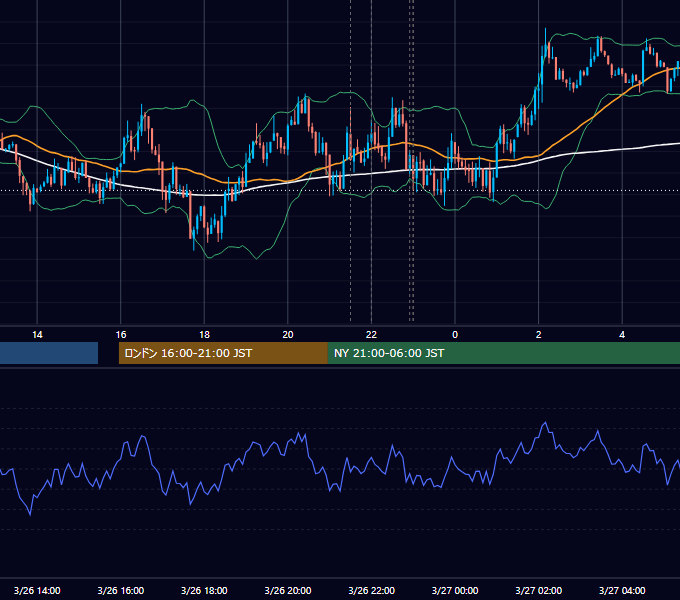Screen dimensions: 680x600
Task: Click the '22' hour label on chart axis
Action: click(x=371, y=335)
